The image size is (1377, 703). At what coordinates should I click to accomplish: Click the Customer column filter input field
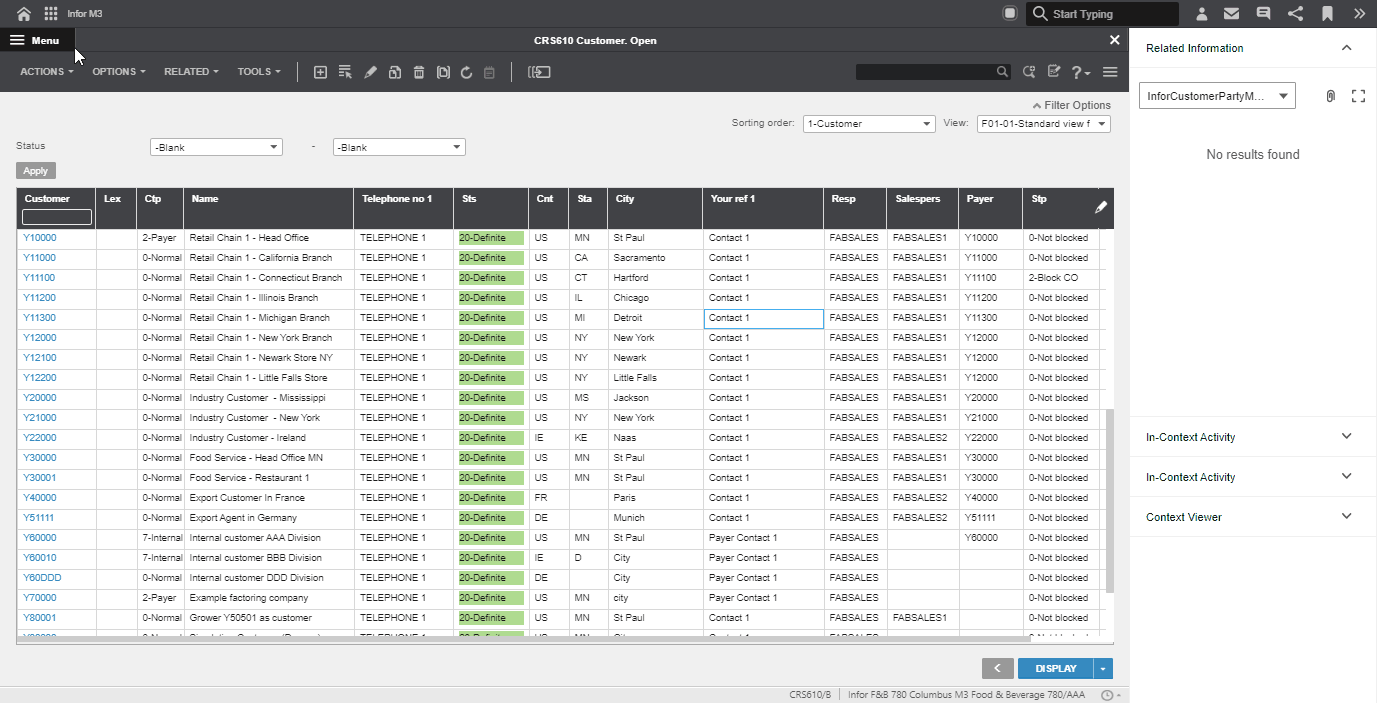tap(57, 217)
